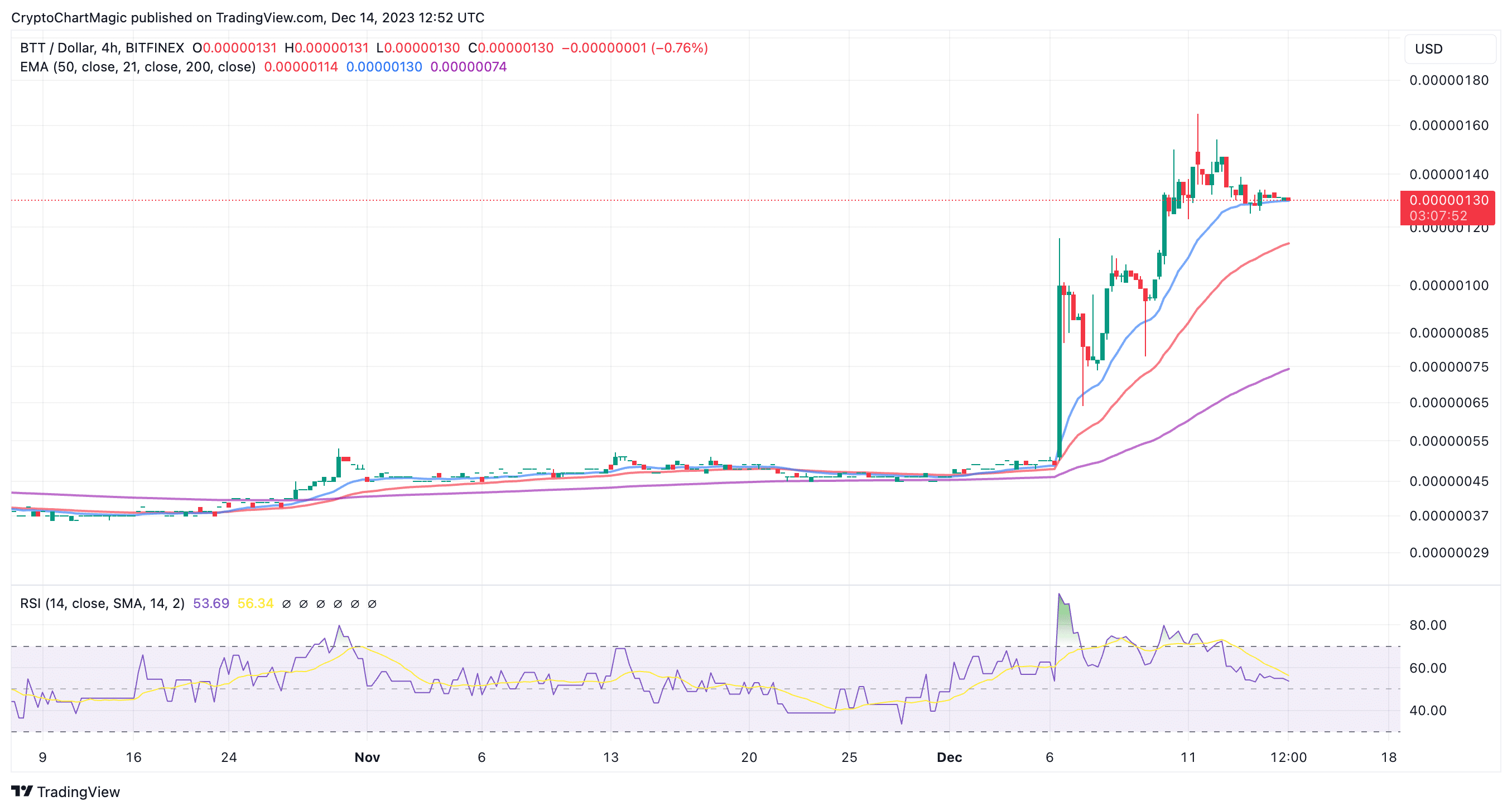This screenshot has height=811, width=1512.
Task: Click price axis label 0.00000160
Action: pos(1448,125)
